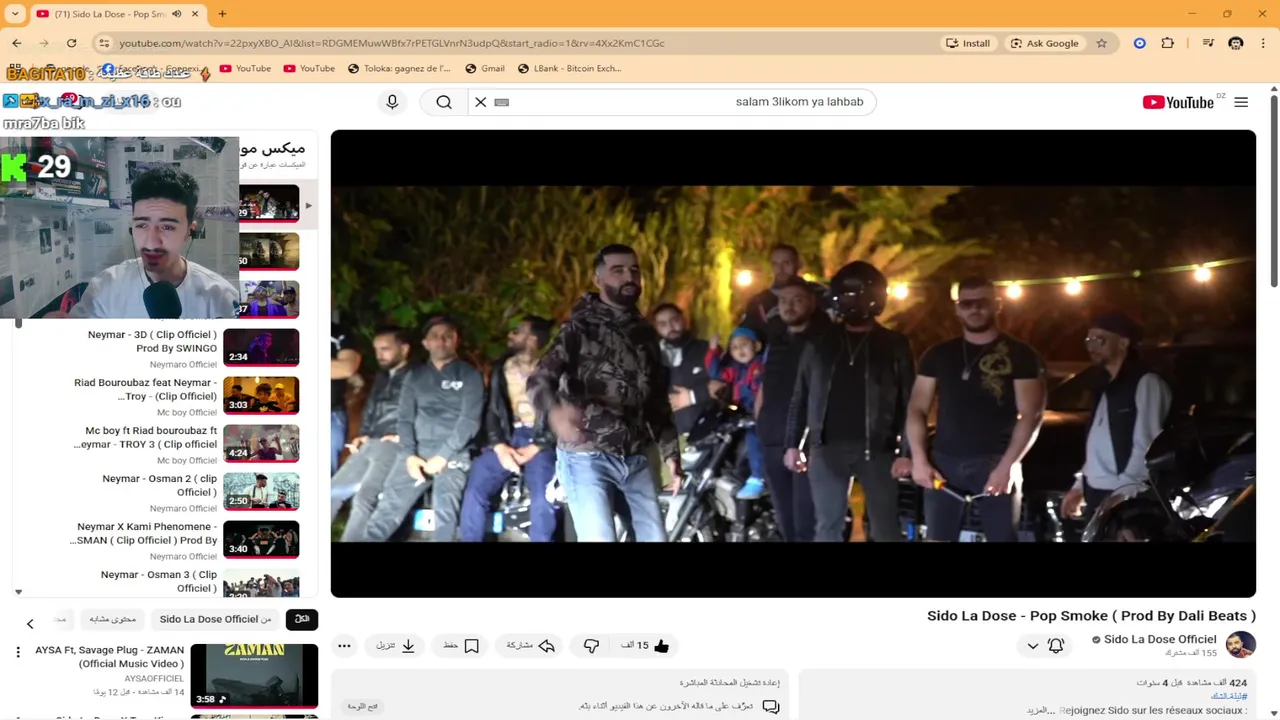The image size is (1280, 720).
Task: Click the playlist panel scroll-down arrow
Action: (x=18, y=592)
